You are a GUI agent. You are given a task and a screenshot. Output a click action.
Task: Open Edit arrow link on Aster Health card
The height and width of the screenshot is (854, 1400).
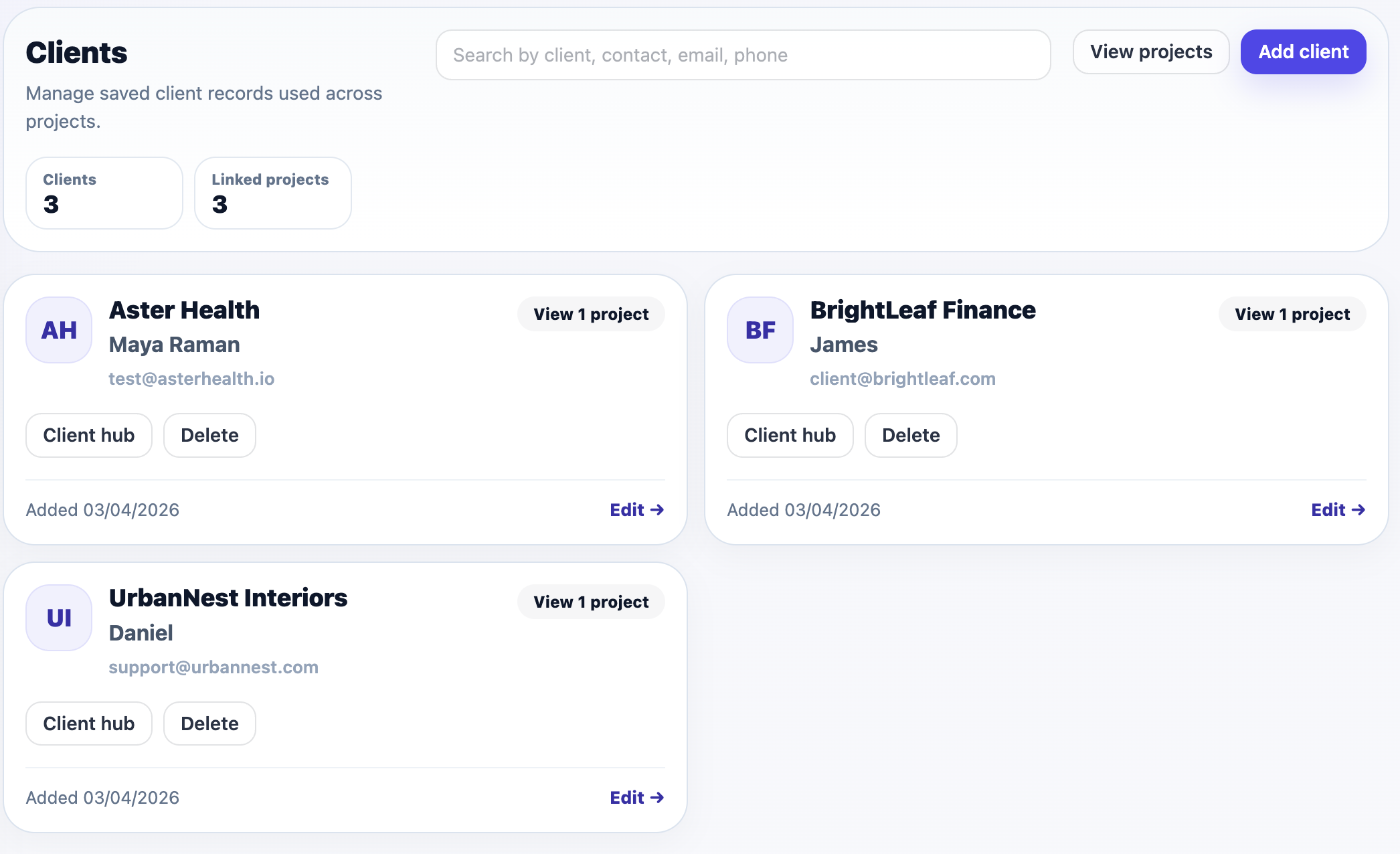(637, 510)
